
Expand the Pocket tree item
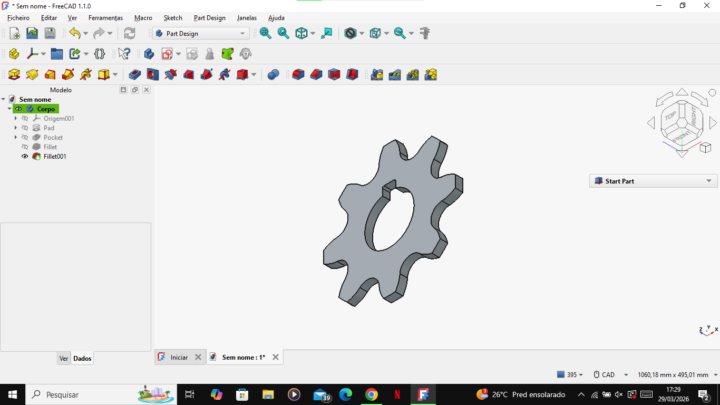[15, 138]
